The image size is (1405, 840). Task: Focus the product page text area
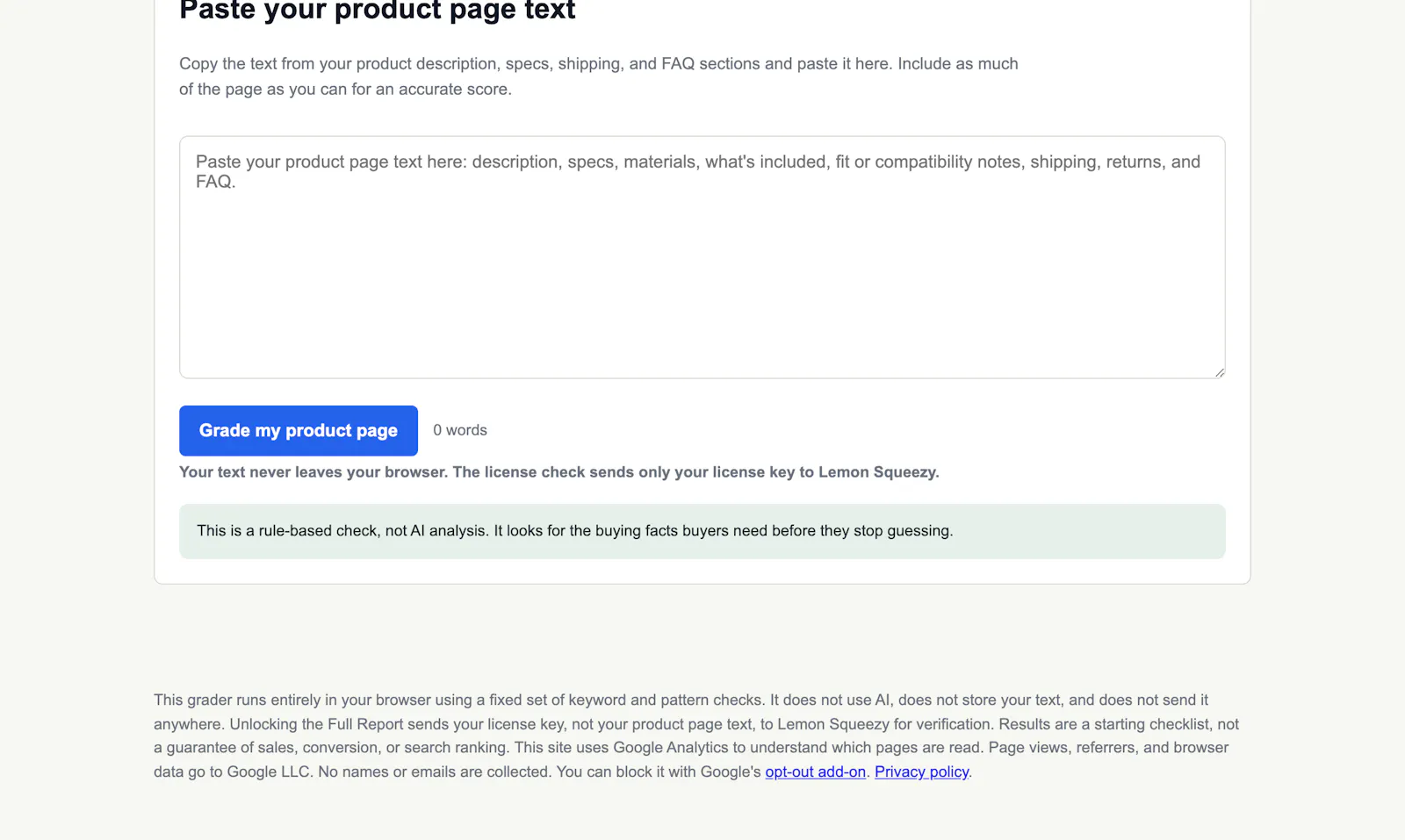pos(702,257)
